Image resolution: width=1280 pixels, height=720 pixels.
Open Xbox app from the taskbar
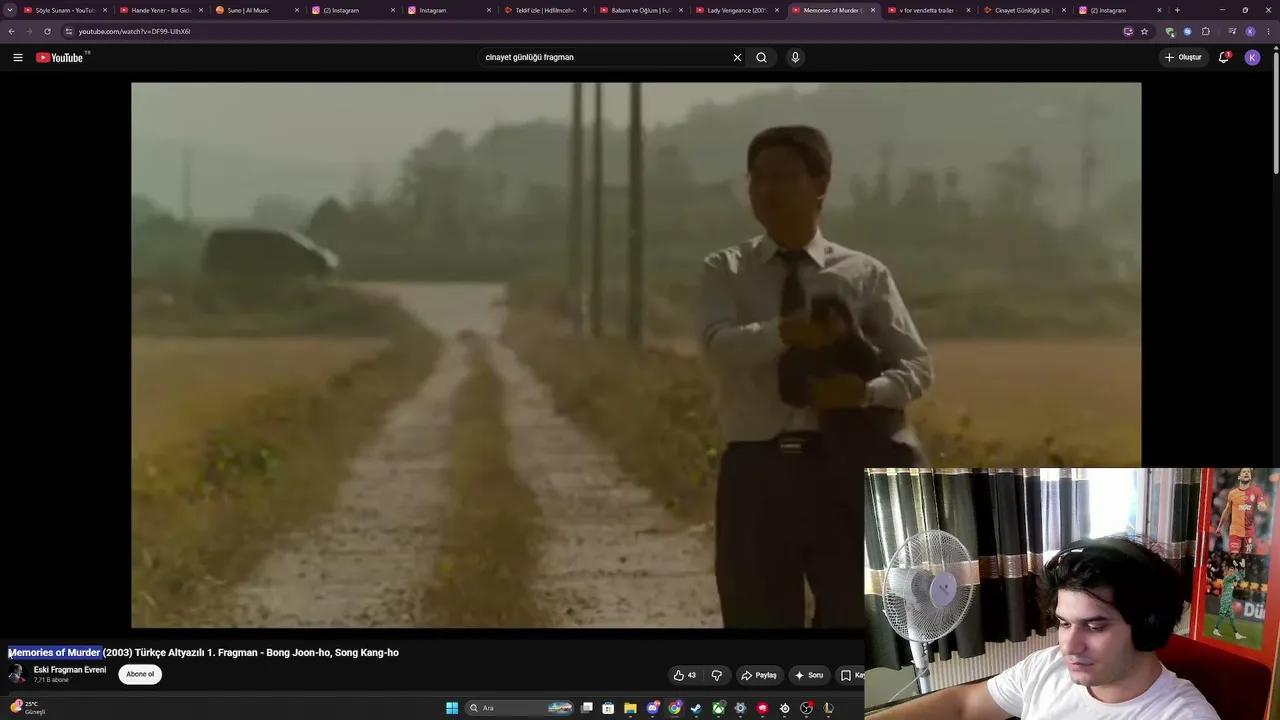pos(718,708)
